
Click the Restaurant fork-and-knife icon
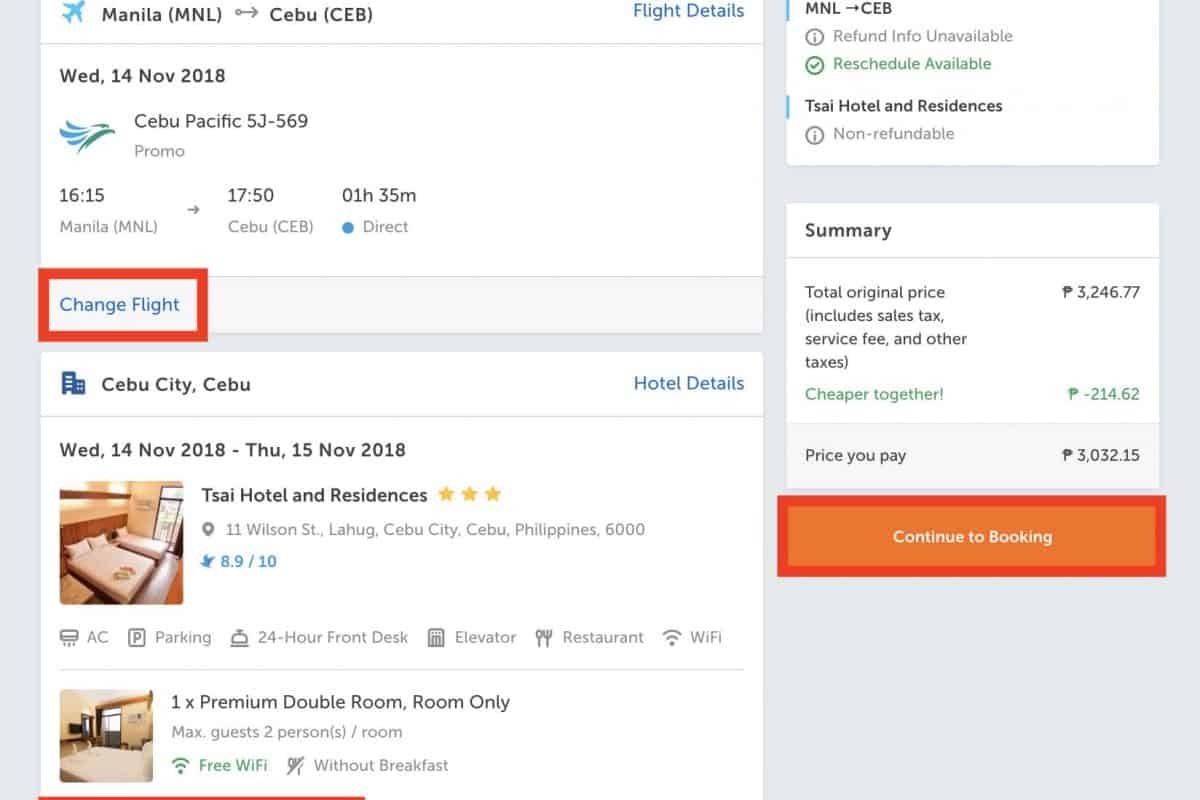[544, 638]
